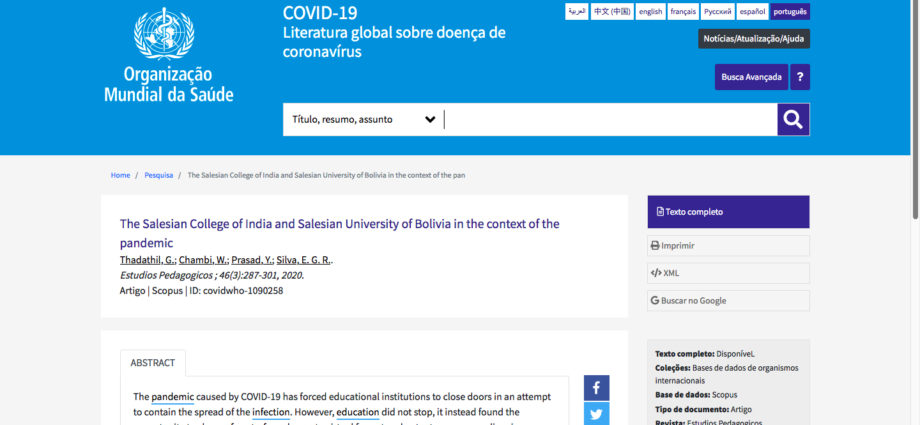The image size is (920, 425).
Task: Switch language to français
Action: (683, 12)
